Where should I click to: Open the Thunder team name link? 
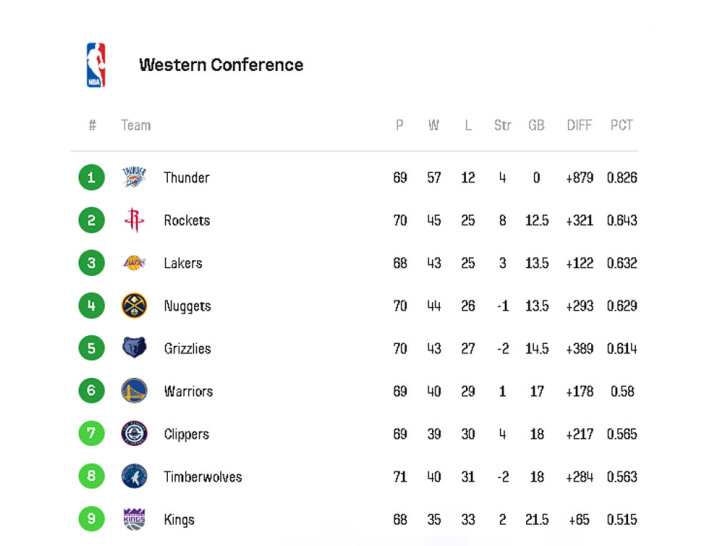(x=187, y=177)
